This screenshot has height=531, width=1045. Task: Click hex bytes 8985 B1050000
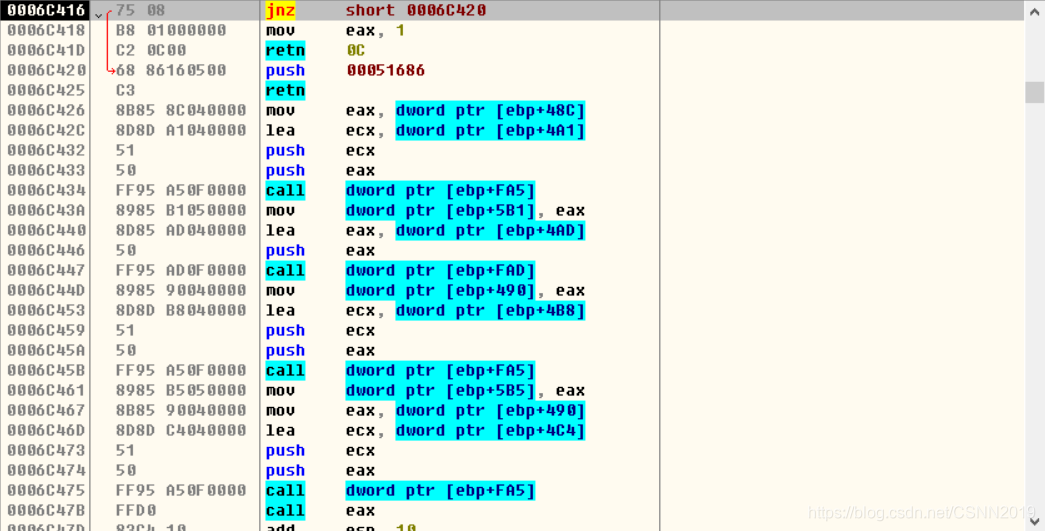(x=181, y=211)
